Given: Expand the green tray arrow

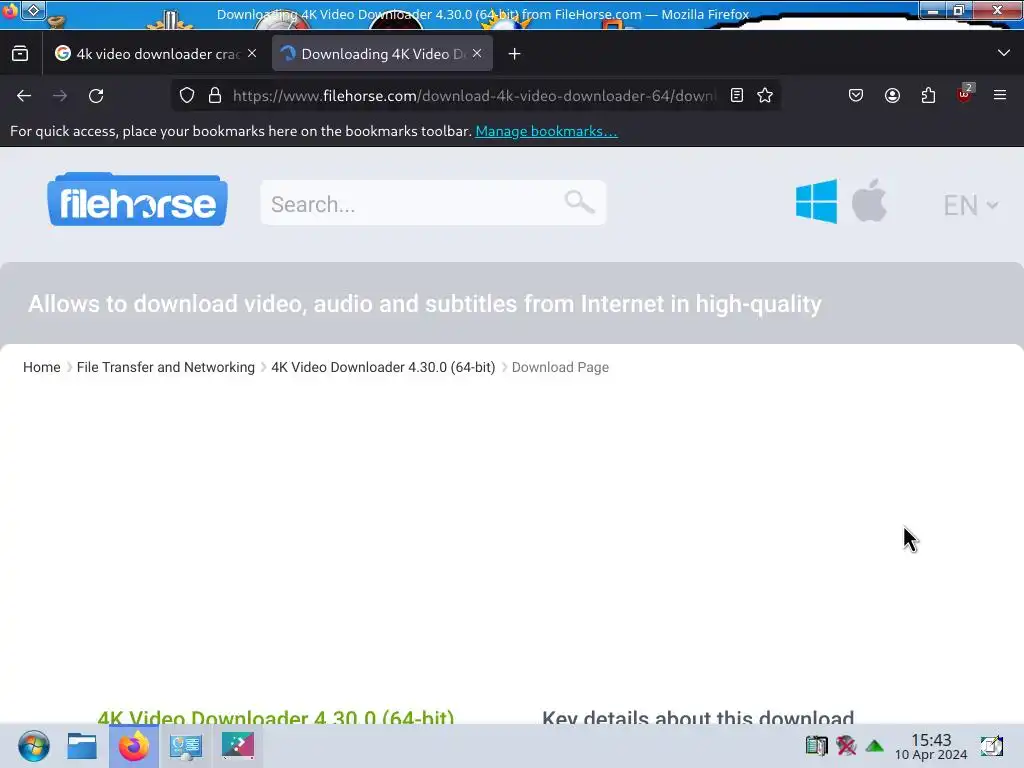Looking at the screenshot, I should click(x=874, y=746).
